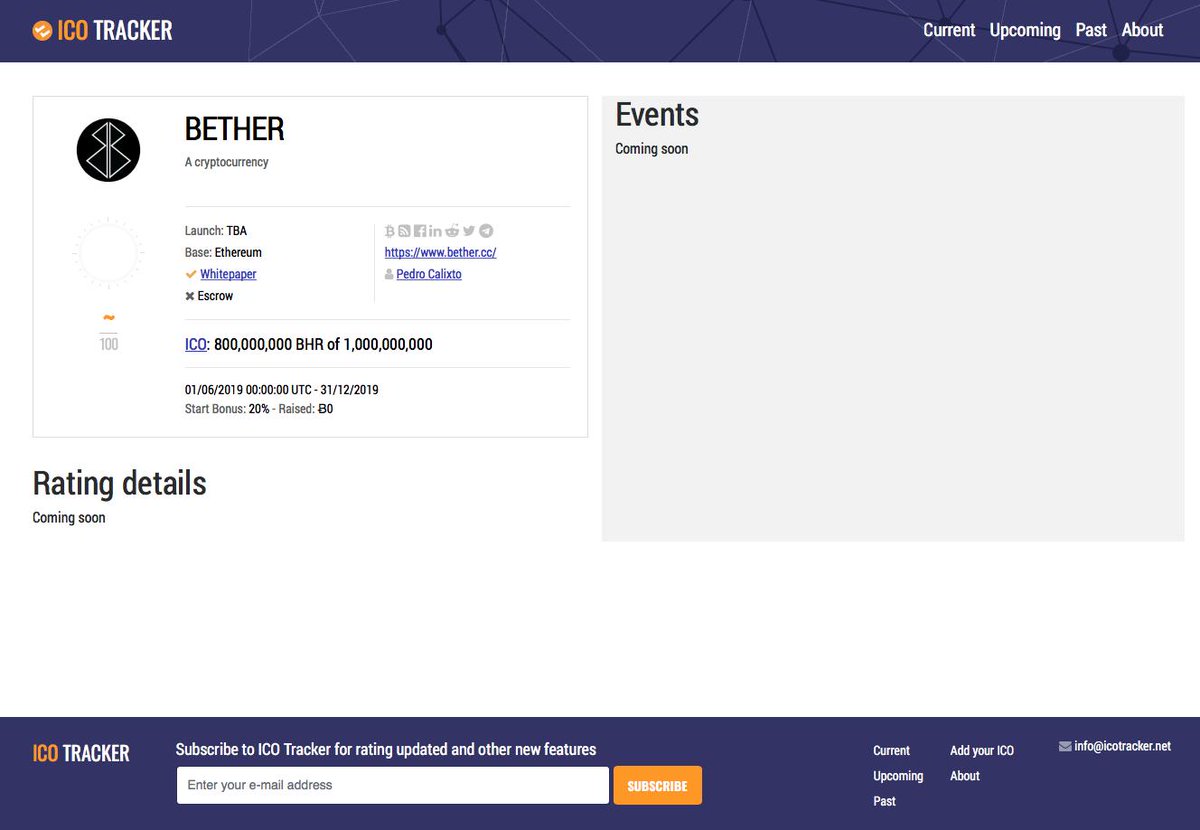Click the envelope icon in footer
The image size is (1200, 830).
1065,746
